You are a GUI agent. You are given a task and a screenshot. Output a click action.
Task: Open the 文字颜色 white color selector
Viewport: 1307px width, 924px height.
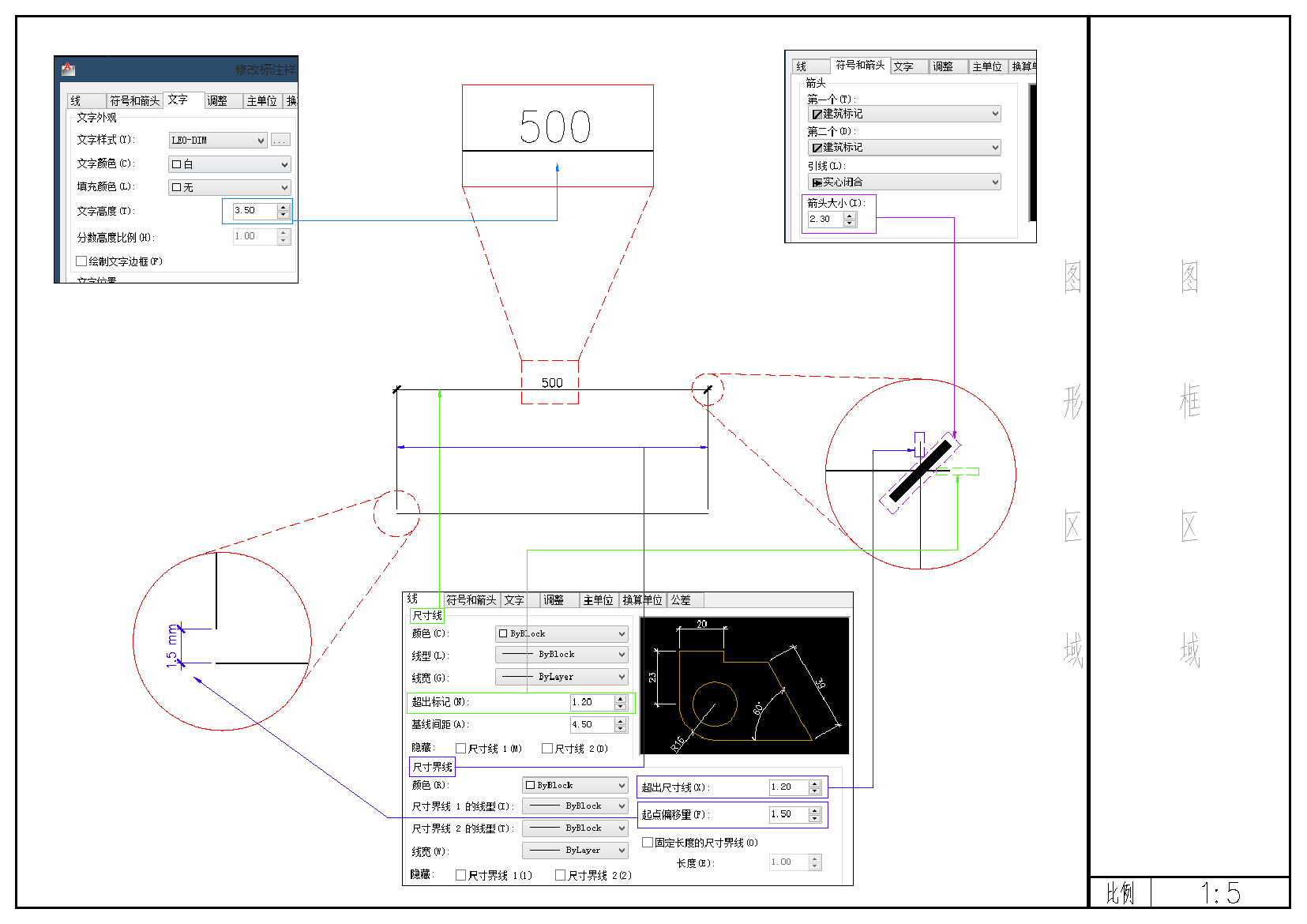230,164
